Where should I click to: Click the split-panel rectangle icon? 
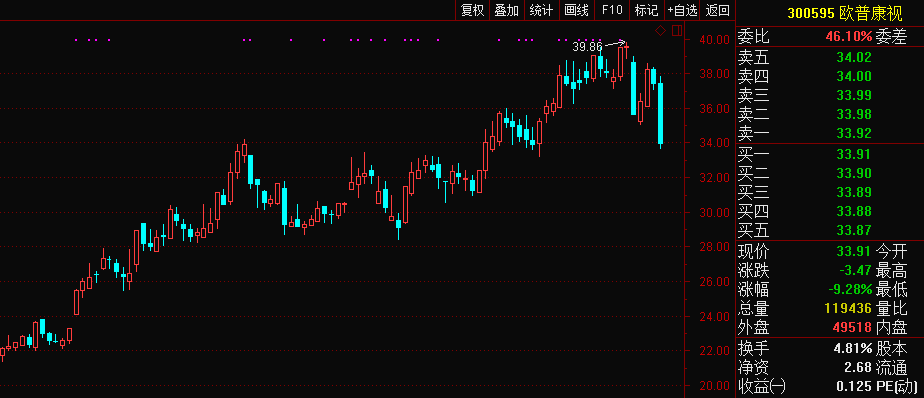coord(676,30)
